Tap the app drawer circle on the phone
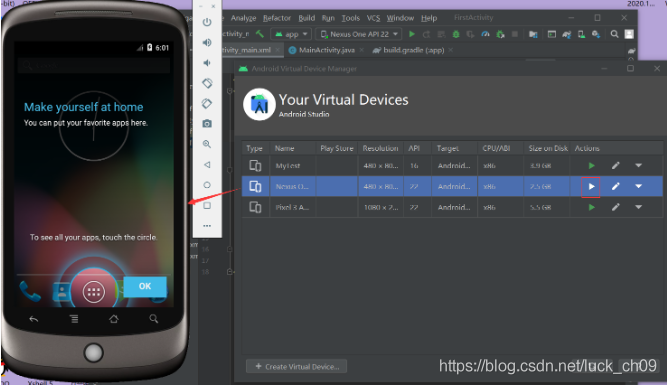The width and height of the screenshot is (667, 385). pyautogui.click(x=94, y=291)
